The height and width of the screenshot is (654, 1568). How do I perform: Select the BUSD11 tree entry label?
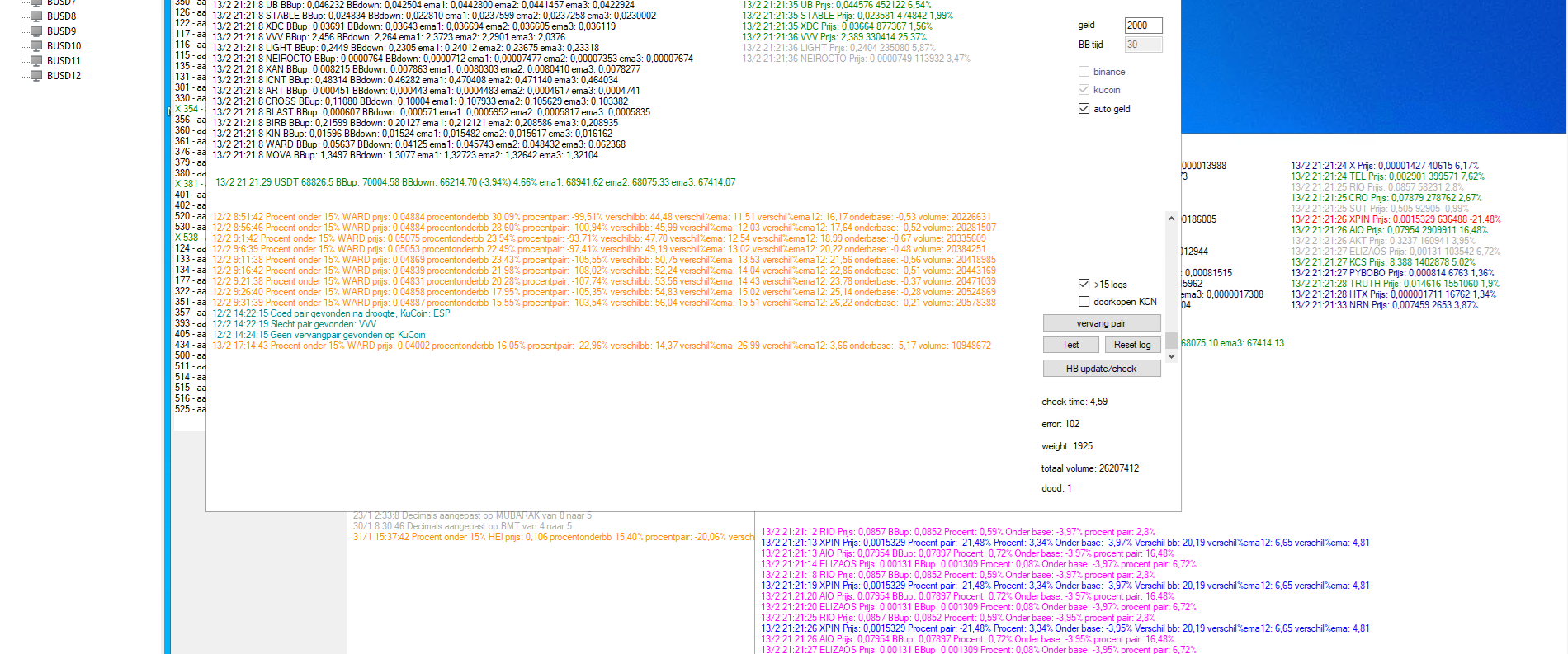[x=64, y=61]
